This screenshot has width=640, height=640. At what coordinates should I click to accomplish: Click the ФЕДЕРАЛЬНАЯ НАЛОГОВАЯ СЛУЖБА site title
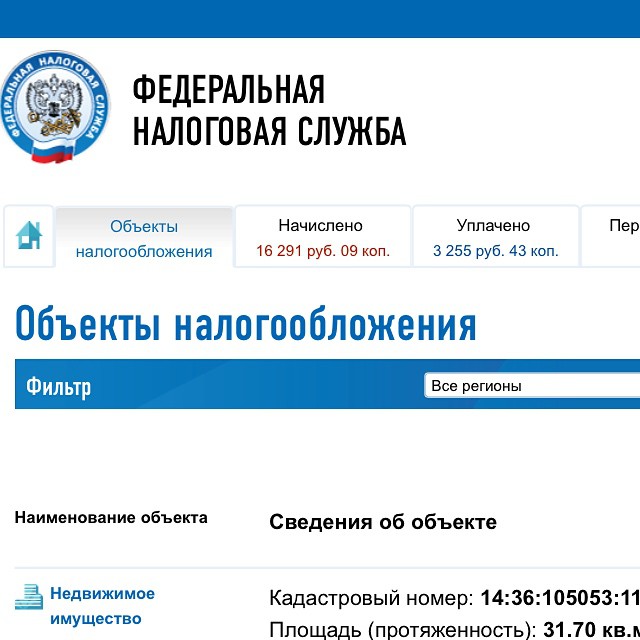coord(269,110)
